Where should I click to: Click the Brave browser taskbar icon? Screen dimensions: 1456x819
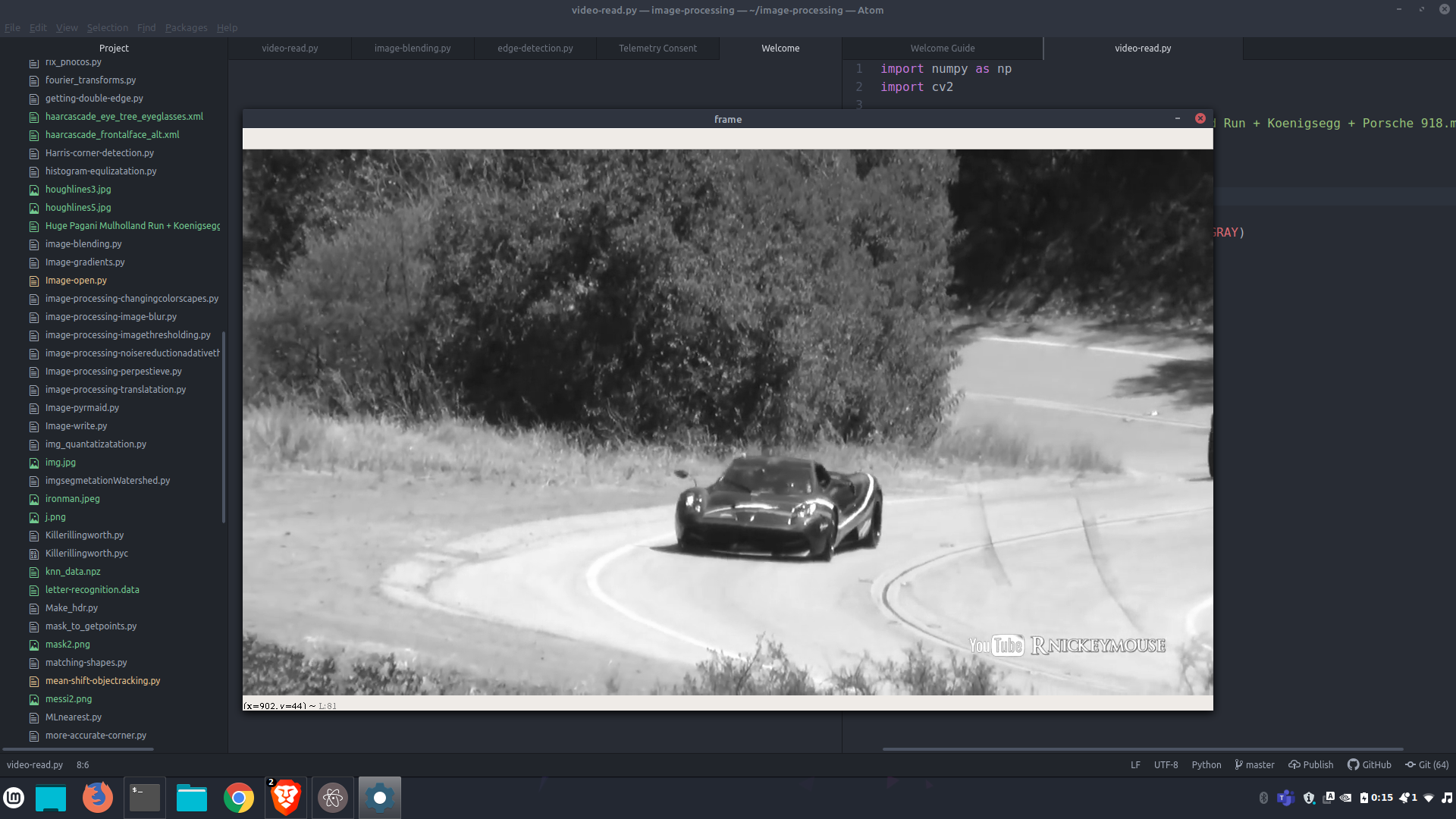point(286,798)
